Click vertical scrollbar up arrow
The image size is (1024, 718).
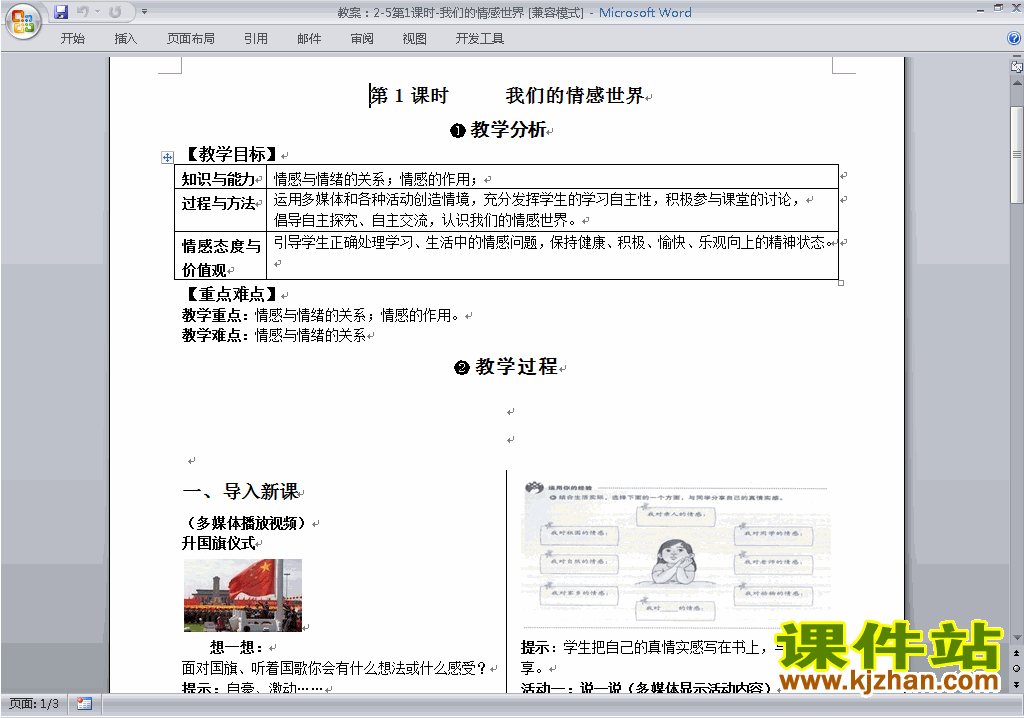[1017, 84]
